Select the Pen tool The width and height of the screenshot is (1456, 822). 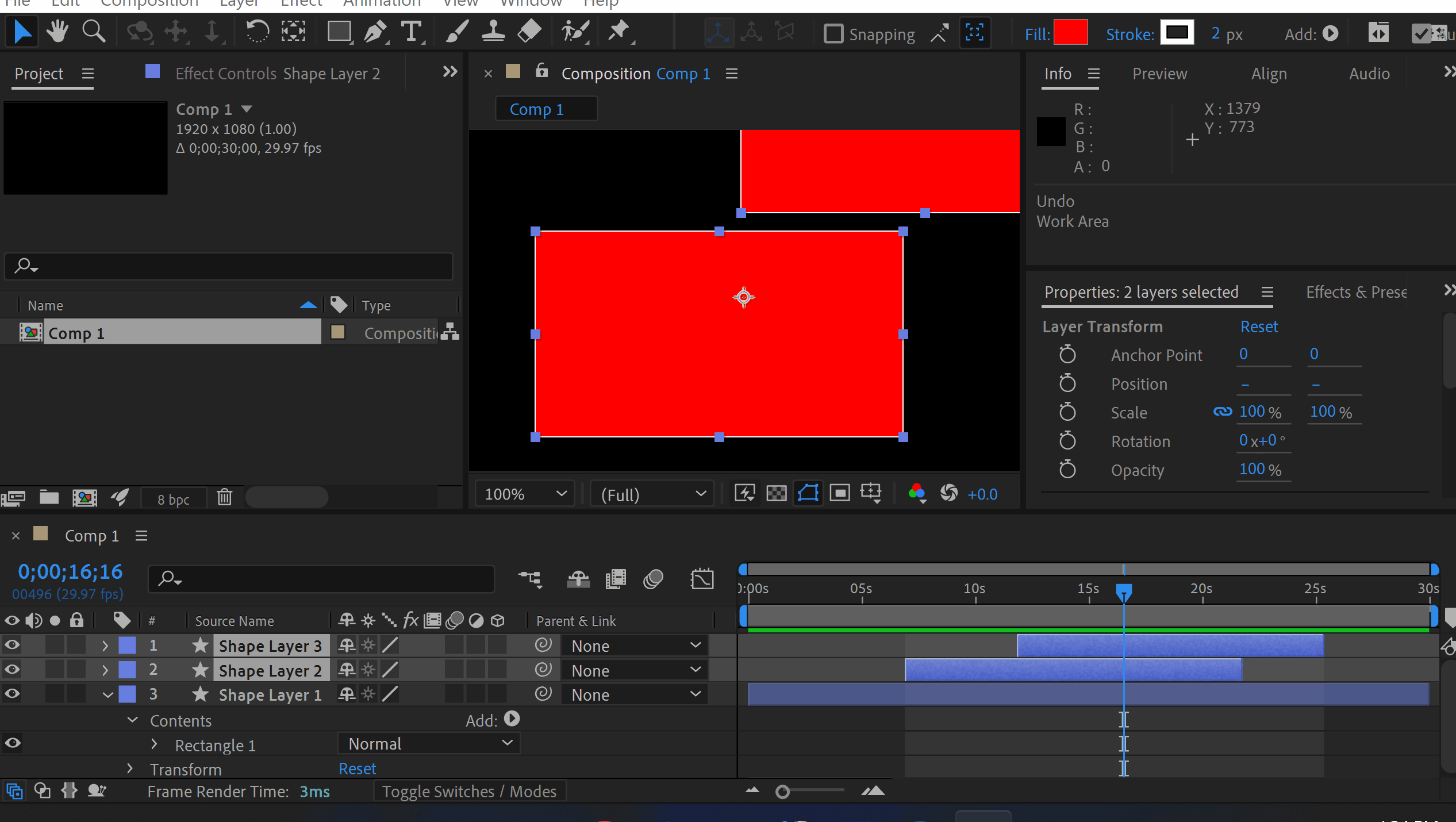tap(375, 32)
